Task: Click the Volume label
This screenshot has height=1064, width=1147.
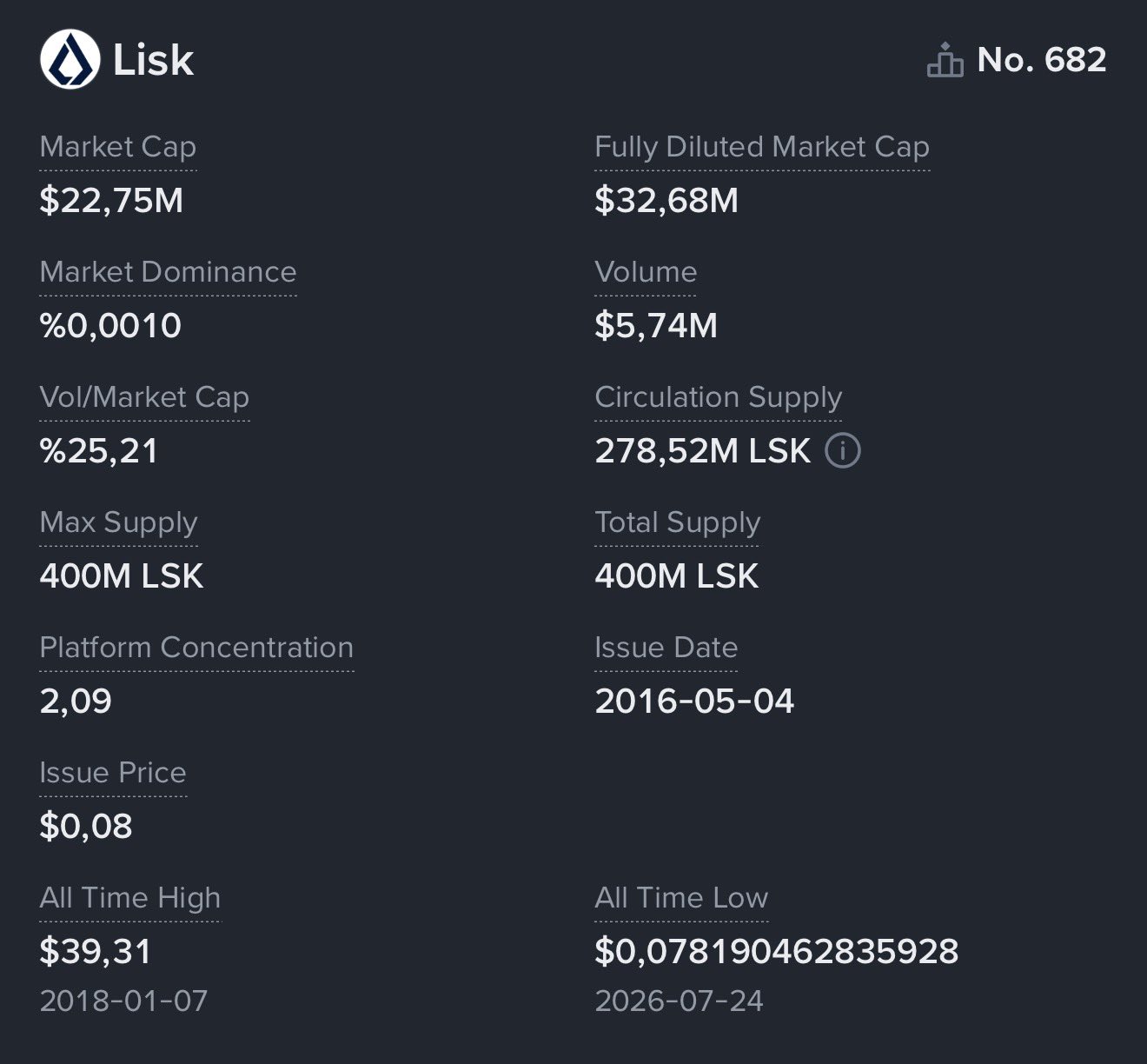Action: 646,272
